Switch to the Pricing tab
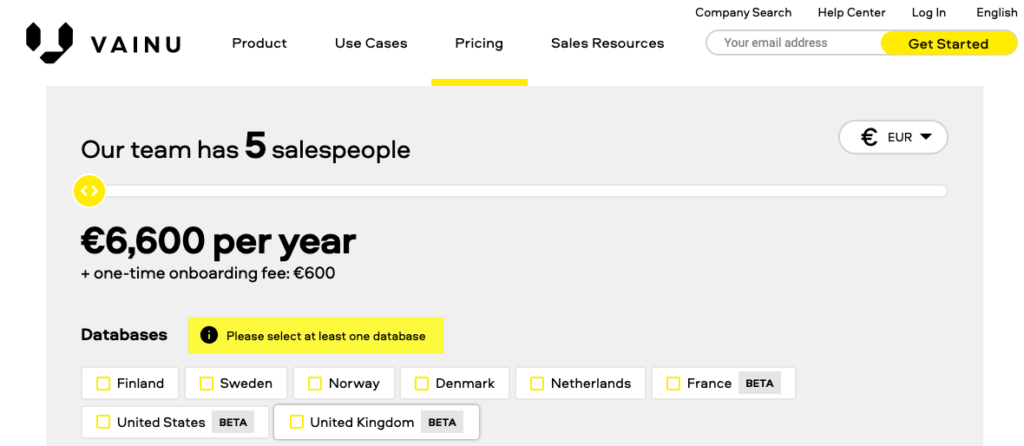 [x=479, y=43]
